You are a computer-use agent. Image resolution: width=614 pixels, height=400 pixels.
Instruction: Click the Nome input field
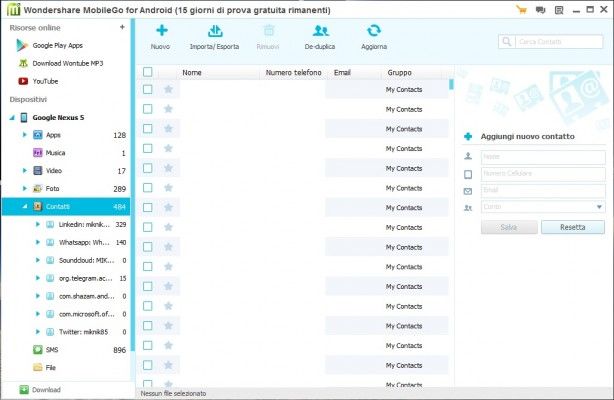(543, 157)
